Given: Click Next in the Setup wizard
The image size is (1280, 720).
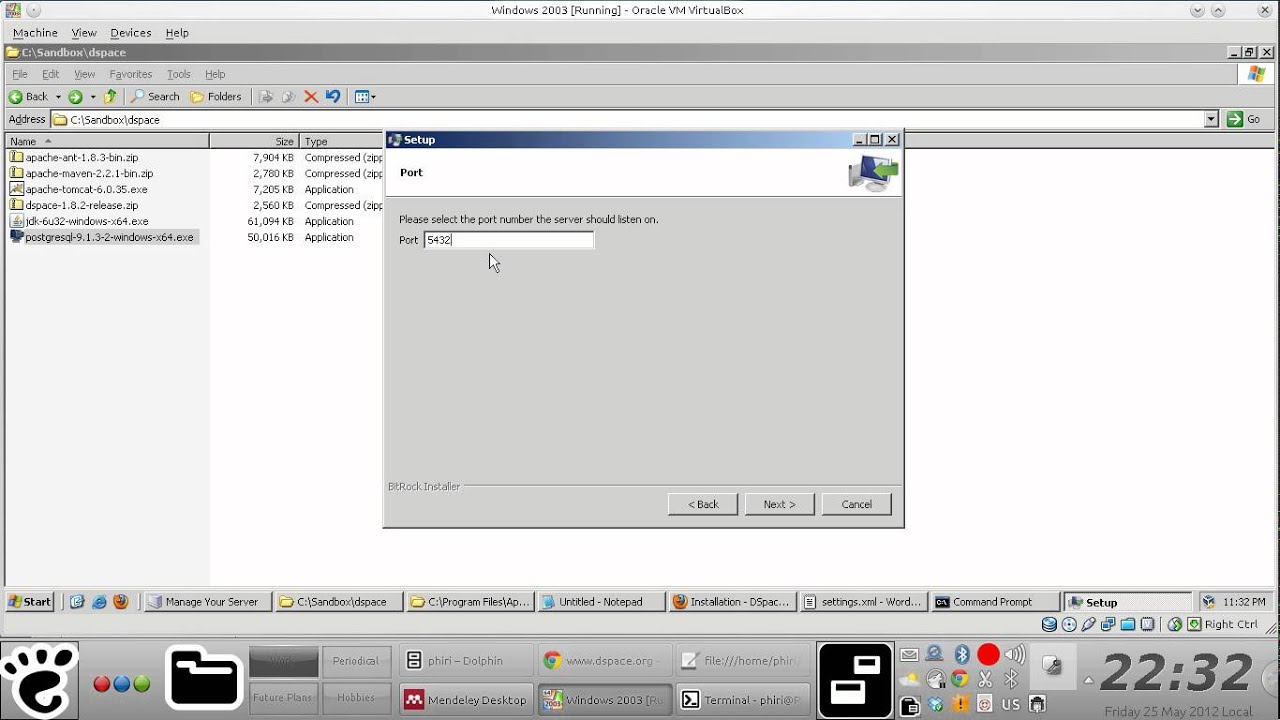Looking at the screenshot, I should tap(780, 504).
